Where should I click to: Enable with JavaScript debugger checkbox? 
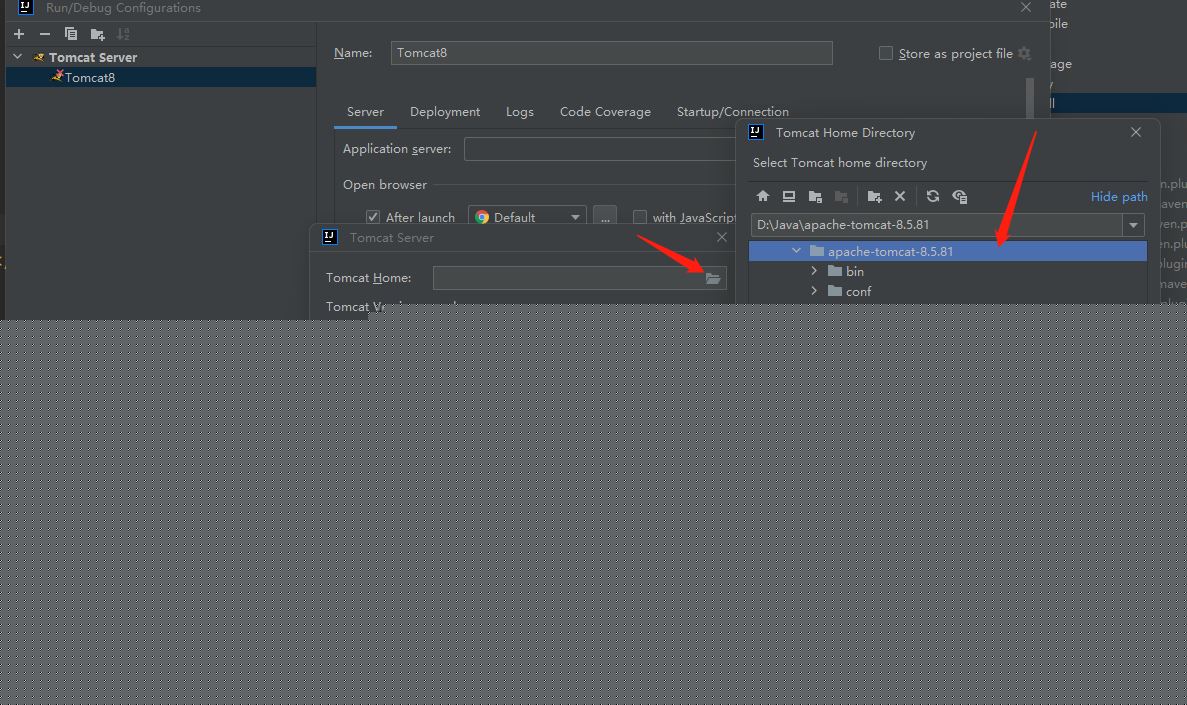pos(640,217)
